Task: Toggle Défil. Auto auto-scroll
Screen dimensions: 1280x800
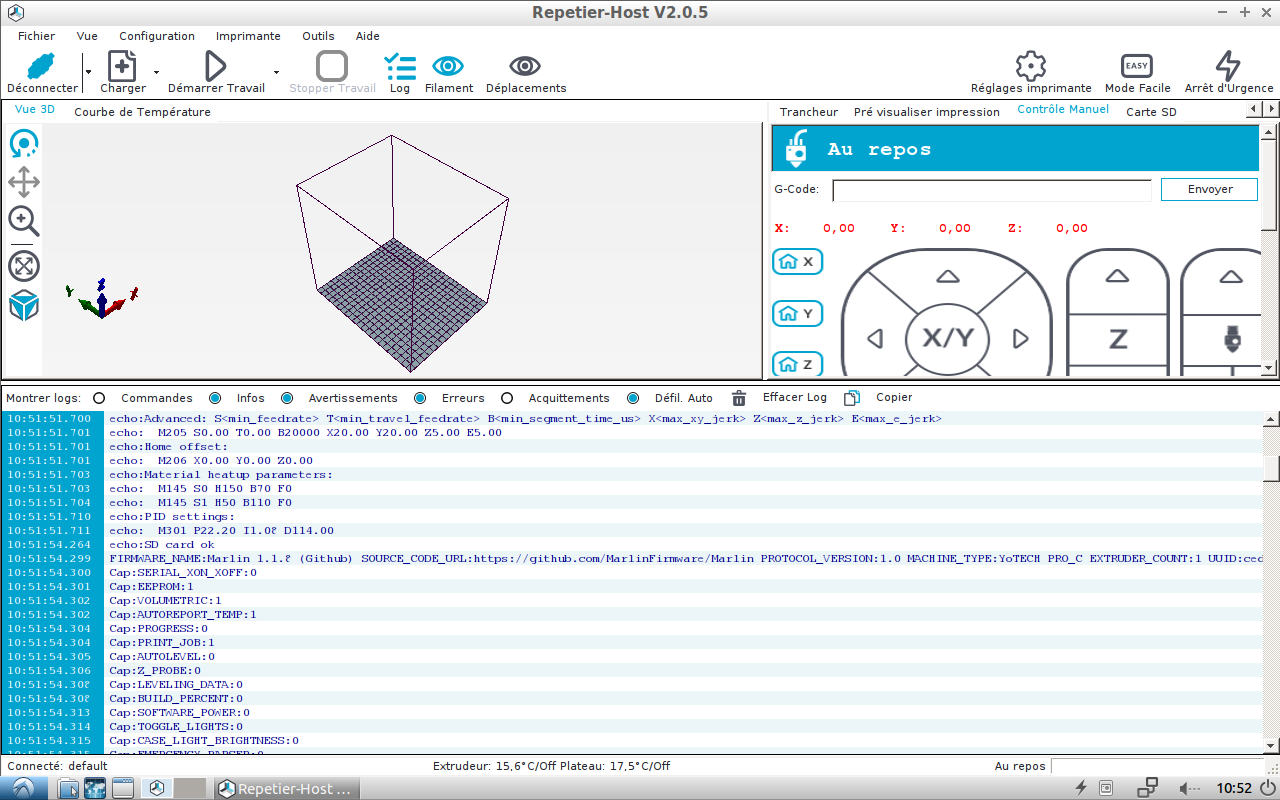Action: point(633,398)
